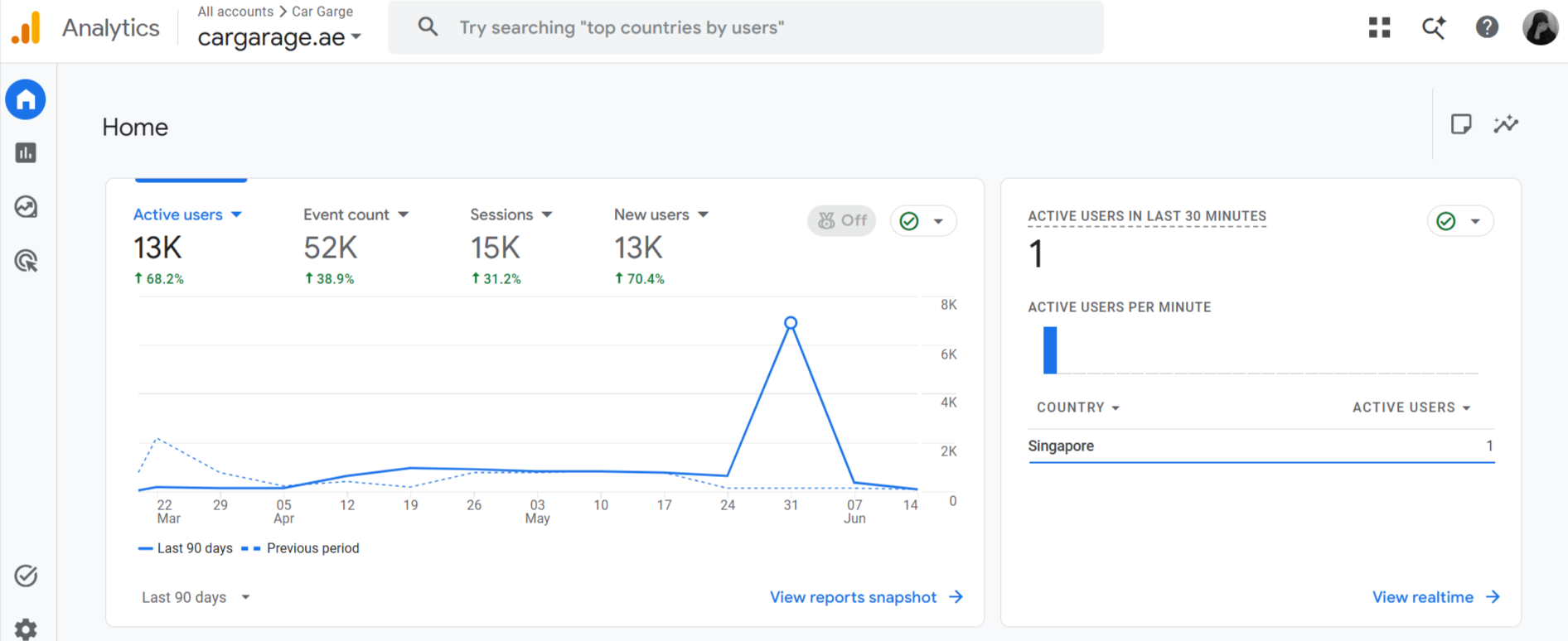This screenshot has width=1568, height=641.
Task: Open View reports snapshot link
Action: click(866, 597)
